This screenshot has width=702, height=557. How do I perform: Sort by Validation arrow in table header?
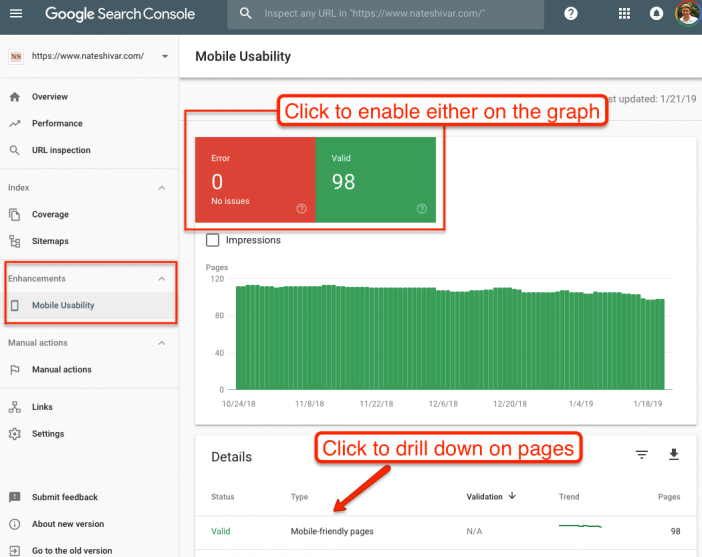click(512, 496)
